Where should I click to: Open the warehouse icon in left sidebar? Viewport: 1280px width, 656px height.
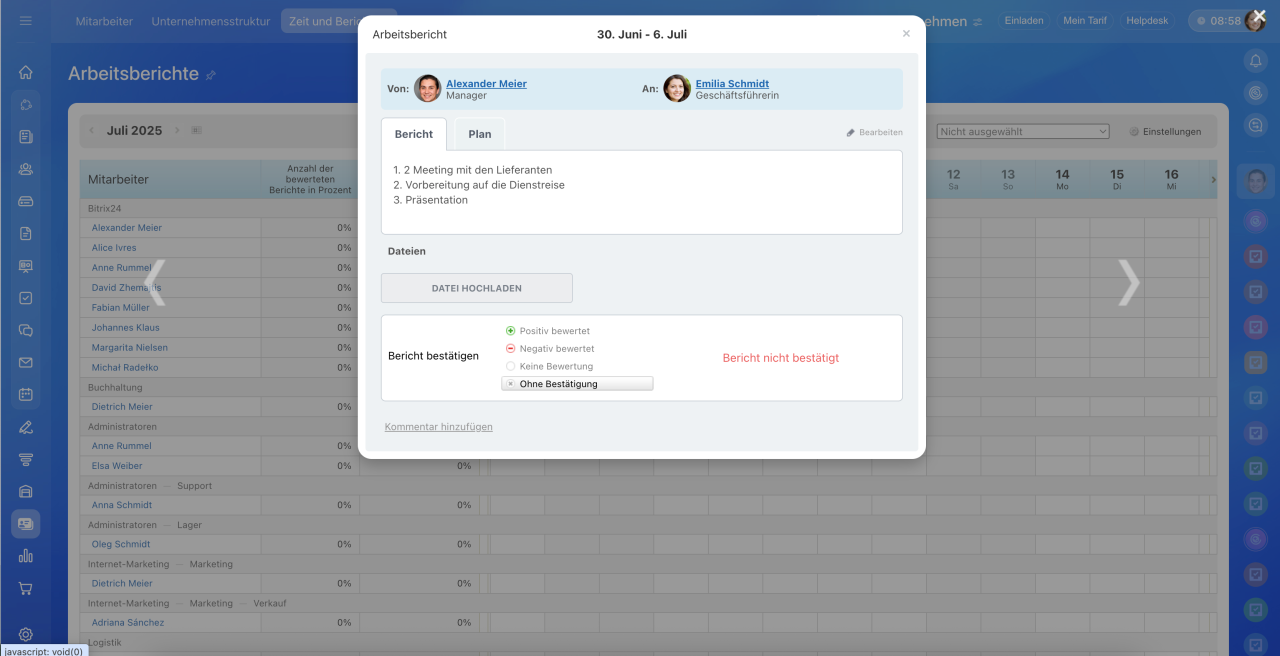pyautogui.click(x=26, y=491)
